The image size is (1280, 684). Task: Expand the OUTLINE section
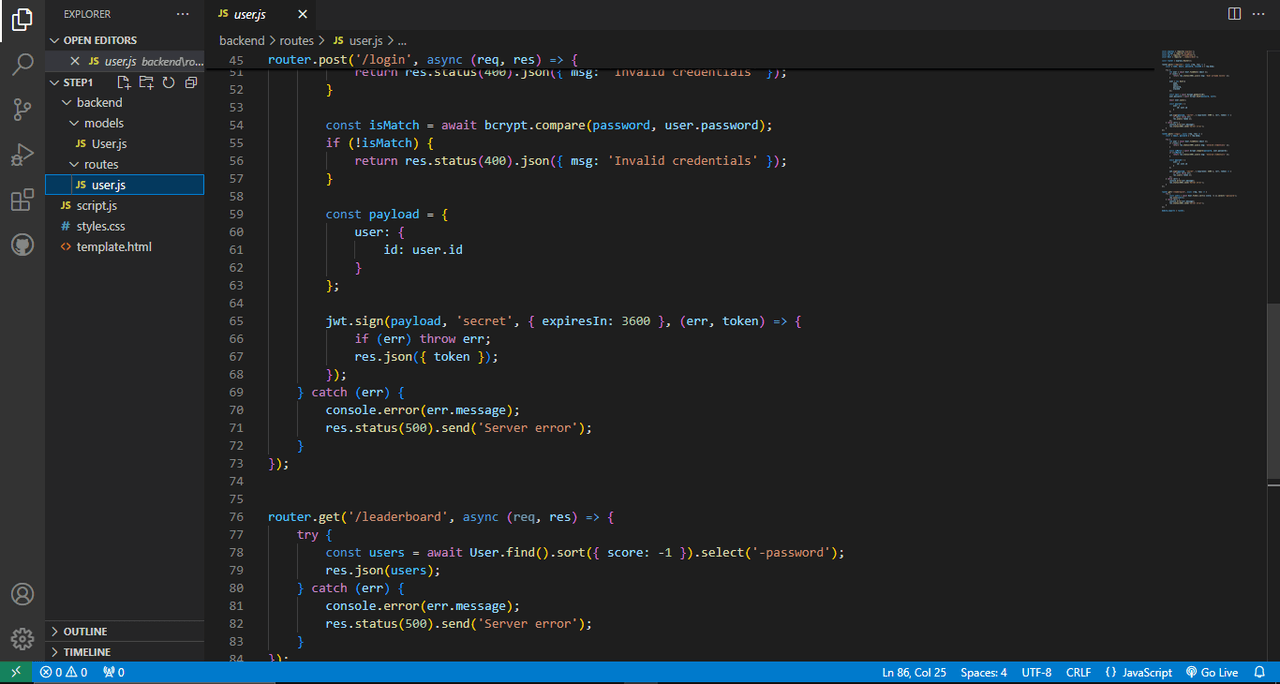coord(85,631)
